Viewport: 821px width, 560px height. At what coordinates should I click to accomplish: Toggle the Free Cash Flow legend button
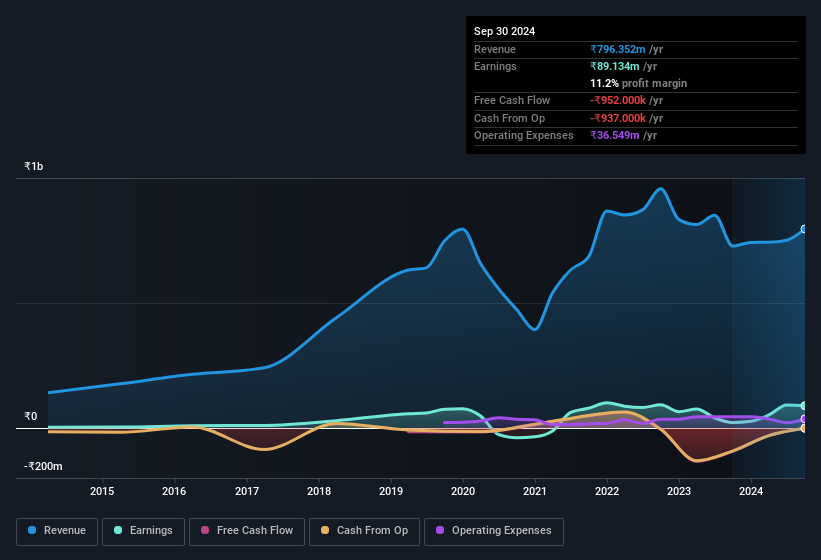[x=247, y=532]
